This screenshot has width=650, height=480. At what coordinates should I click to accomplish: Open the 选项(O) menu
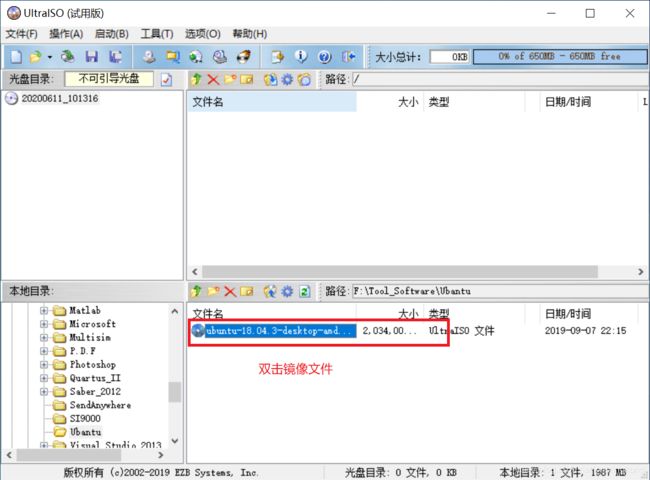203,34
